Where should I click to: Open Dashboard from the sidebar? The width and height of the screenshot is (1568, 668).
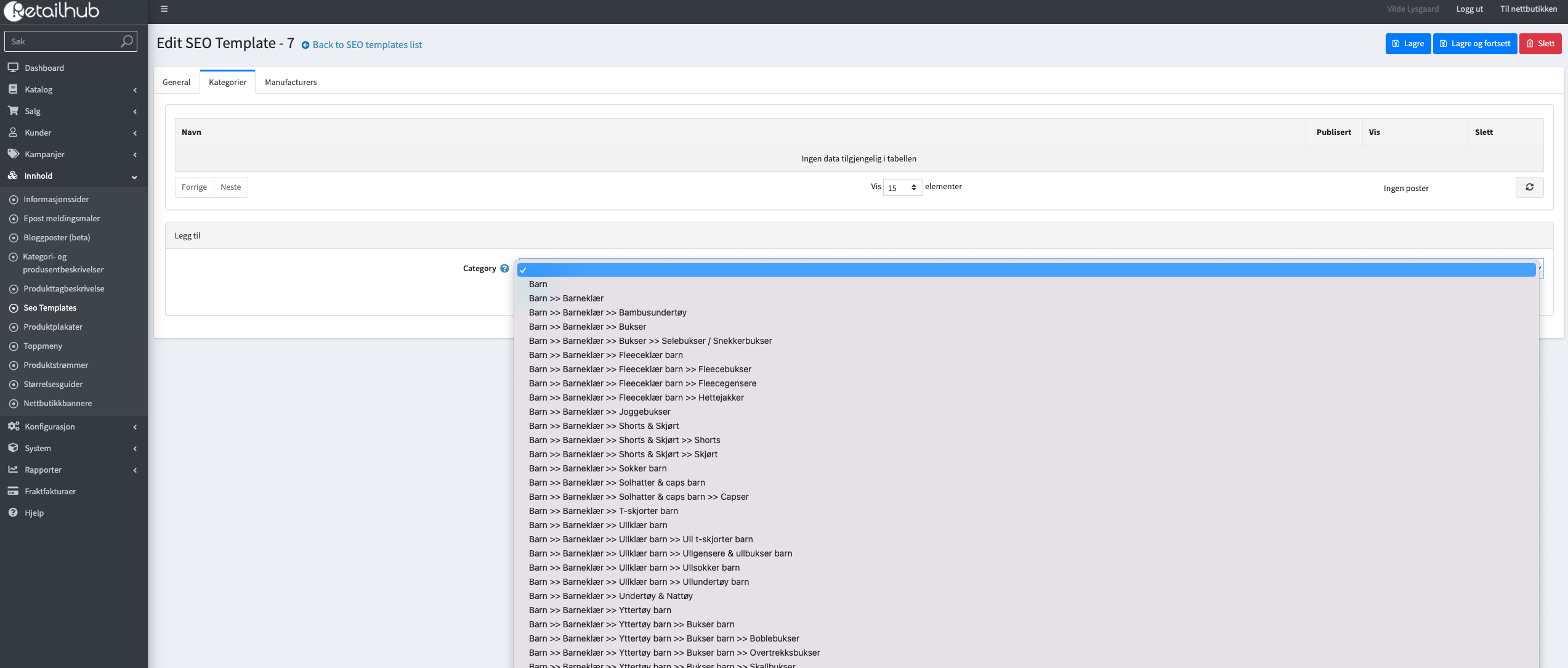[44, 68]
